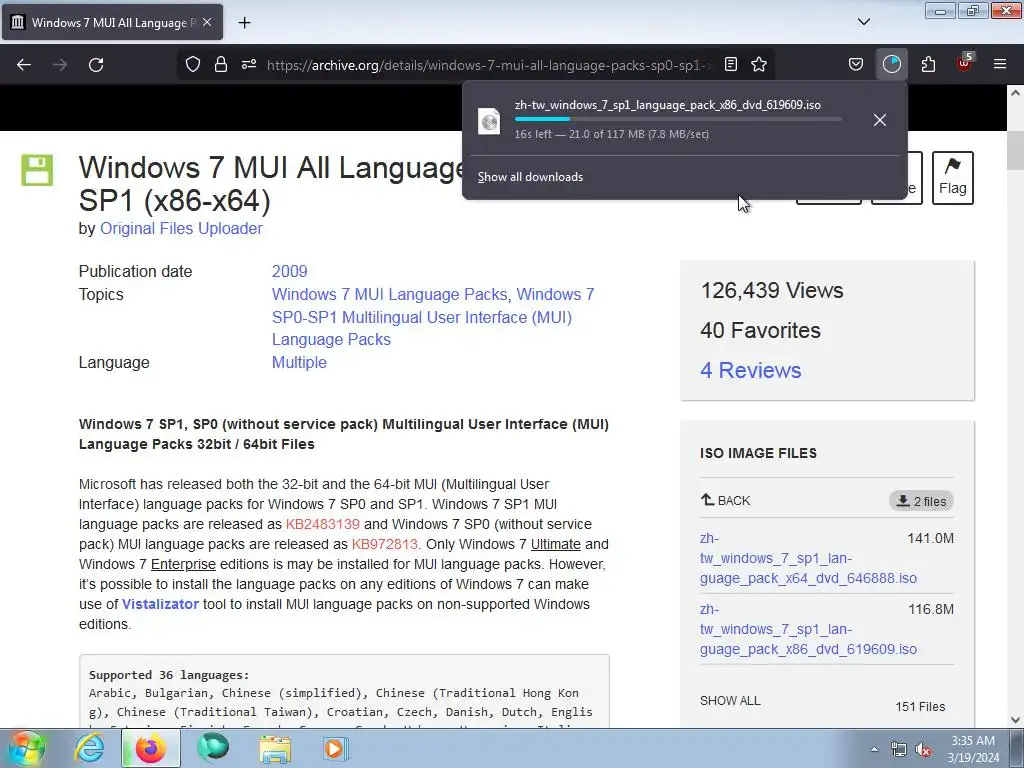Screen dimensions: 1024x768
Task: Open the tracking protection shield icon
Action: click(x=193, y=64)
